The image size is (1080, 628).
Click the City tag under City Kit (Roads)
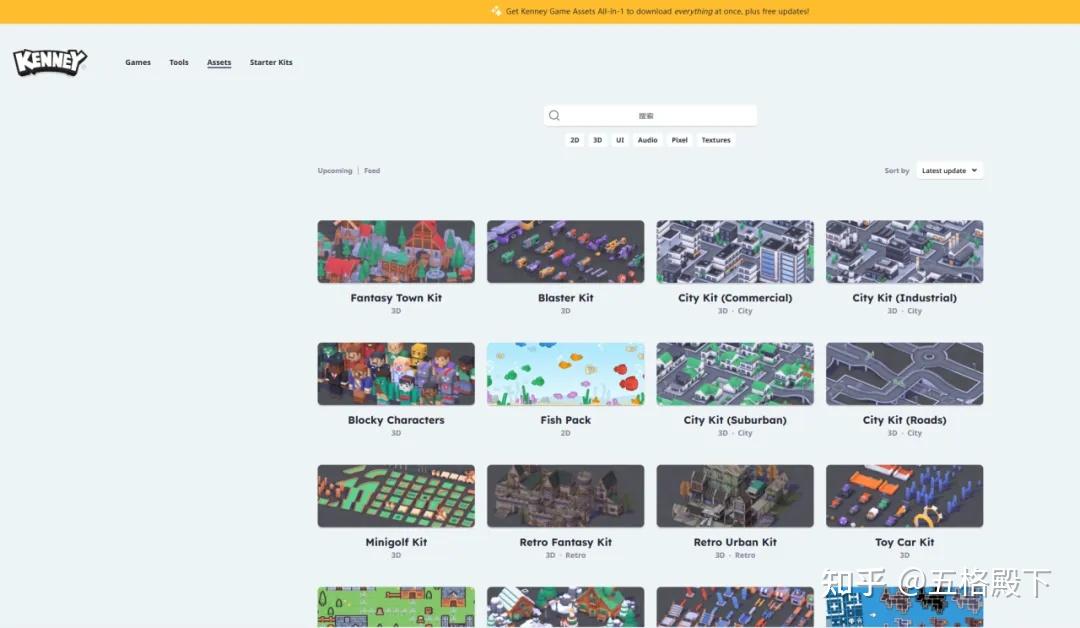(915, 433)
